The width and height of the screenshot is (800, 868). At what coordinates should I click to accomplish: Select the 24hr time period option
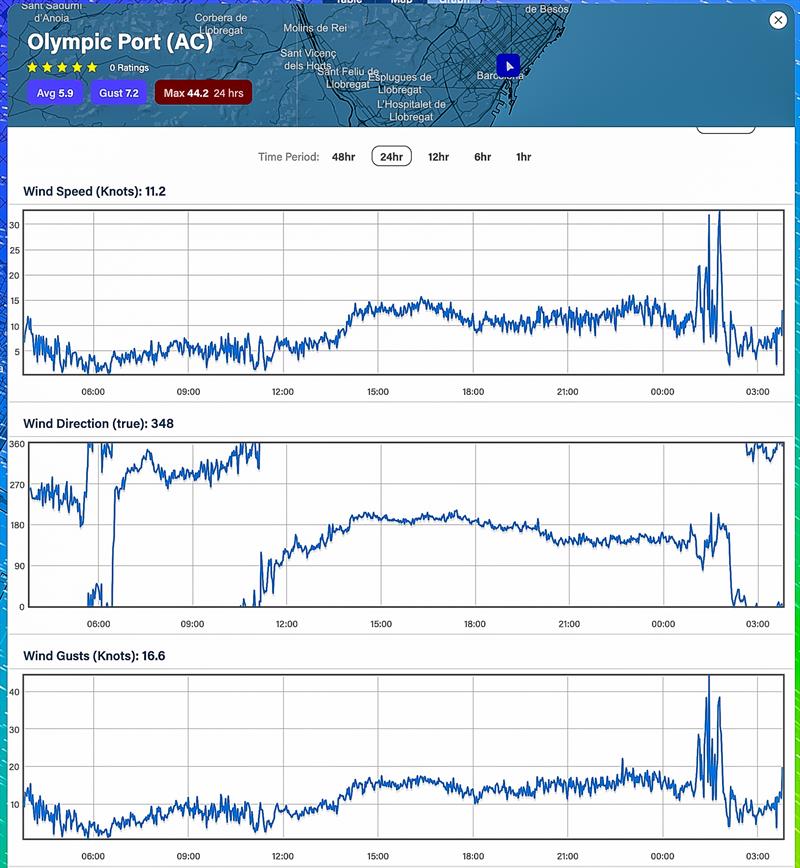(391, 157)
